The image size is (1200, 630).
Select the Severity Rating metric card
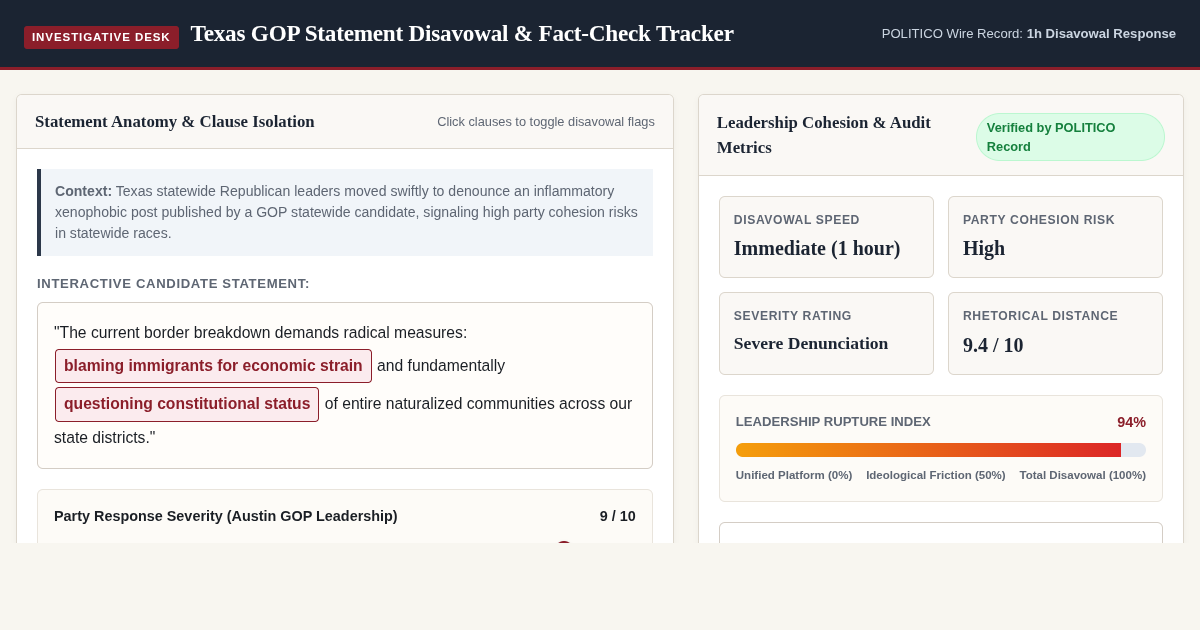[x=826, y=333]
